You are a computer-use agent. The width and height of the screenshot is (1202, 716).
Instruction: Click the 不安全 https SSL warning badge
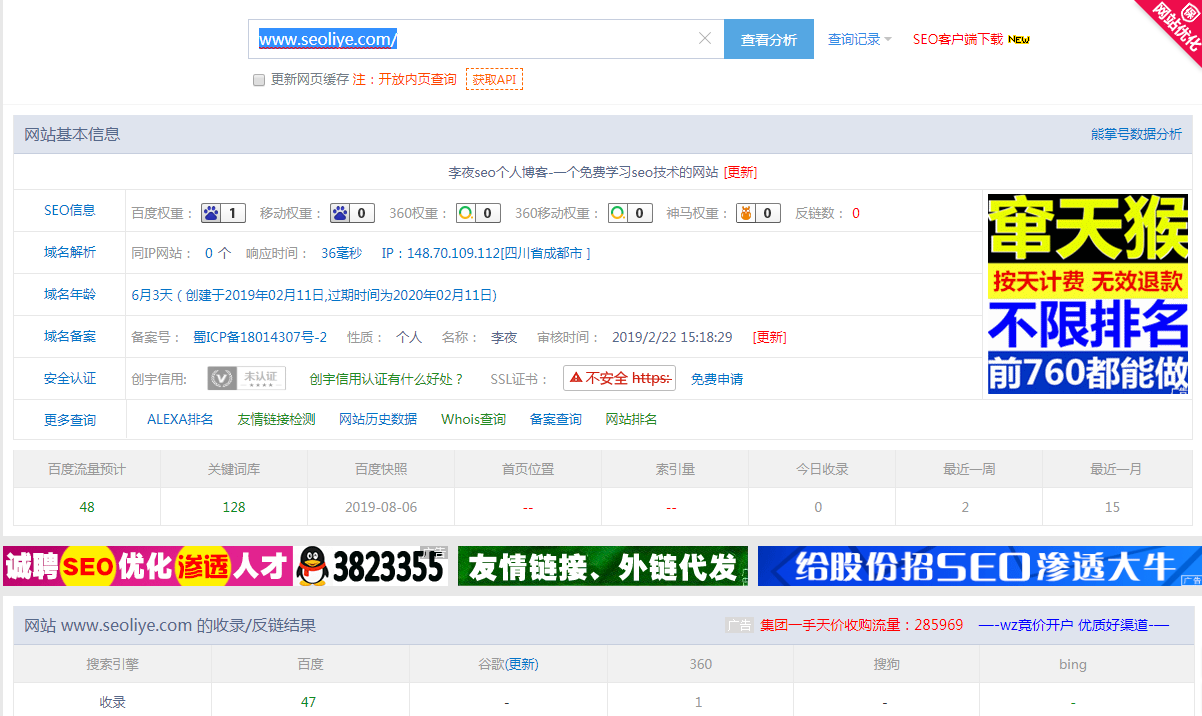click(619, 378)
